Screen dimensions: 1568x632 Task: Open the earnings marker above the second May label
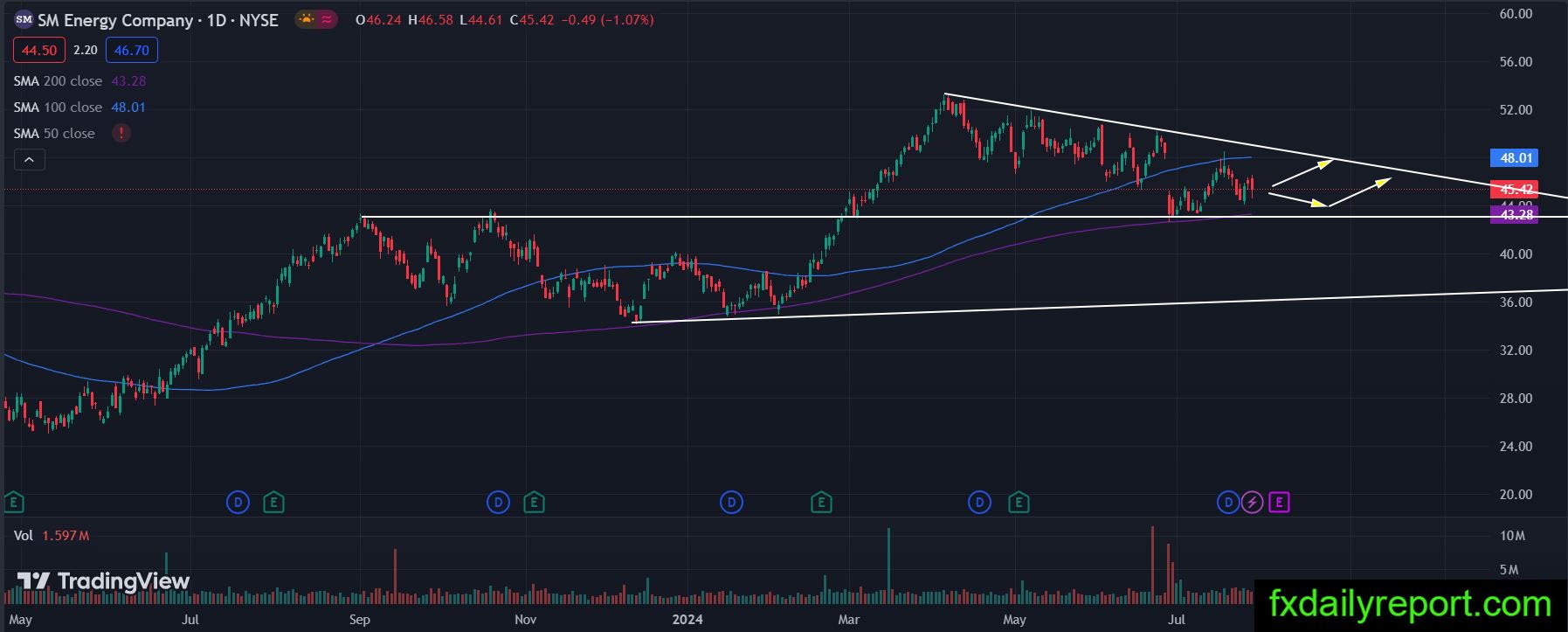1018,502
